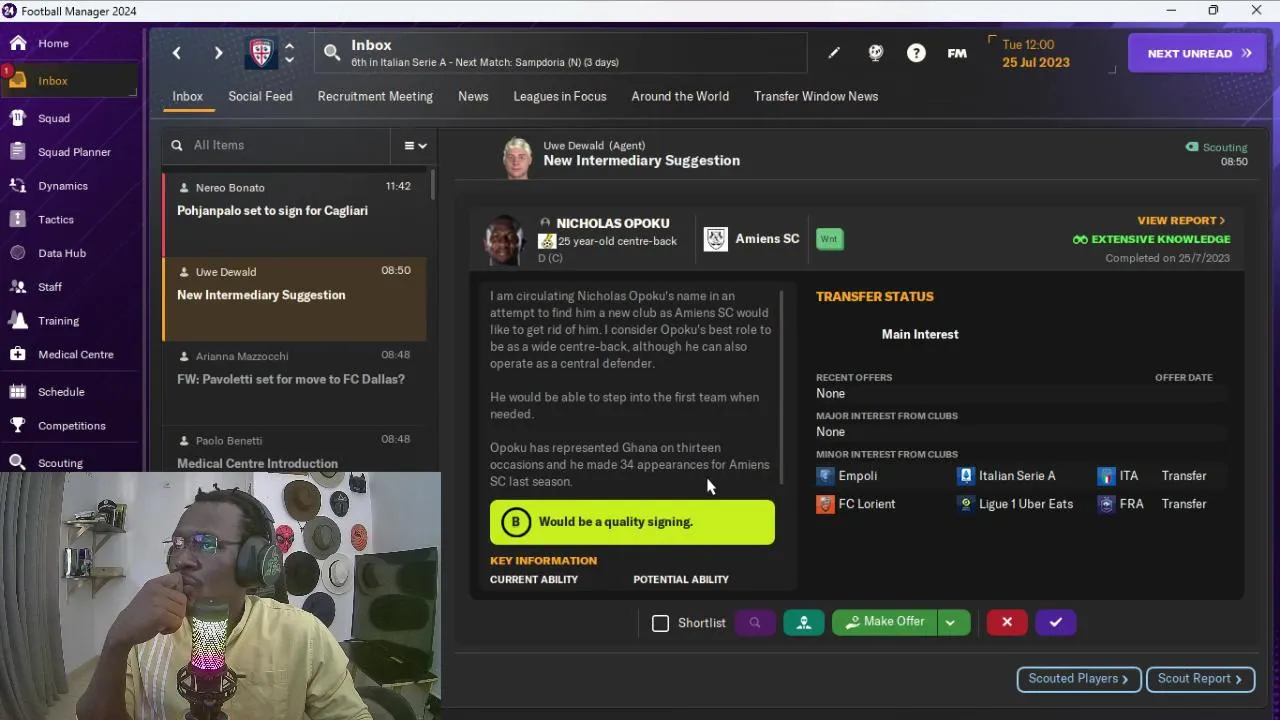This screenshot has height=720, width=1280.
Task: Tick the Shortlist checkbox
Action: (x=660, y=623)
